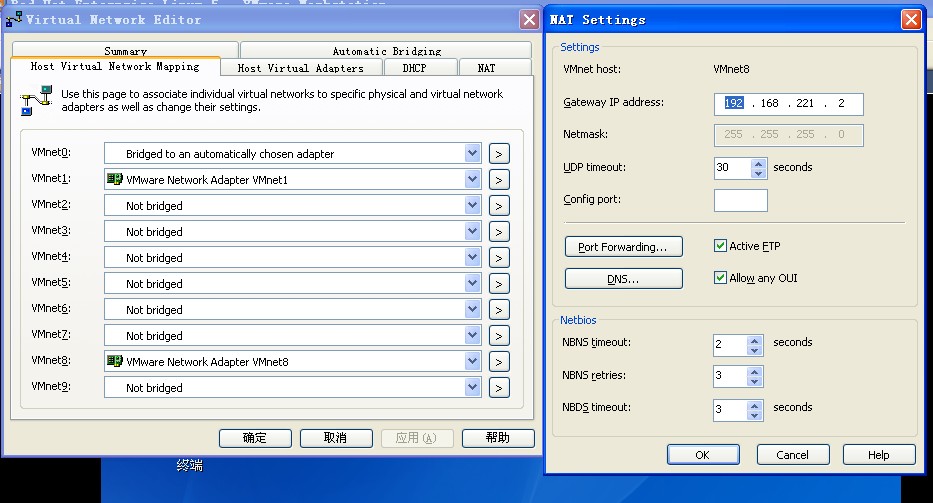This screenshot has height=503, width=933.
Task: Open the Port Forwarding settings
Action: pos(623,247)
